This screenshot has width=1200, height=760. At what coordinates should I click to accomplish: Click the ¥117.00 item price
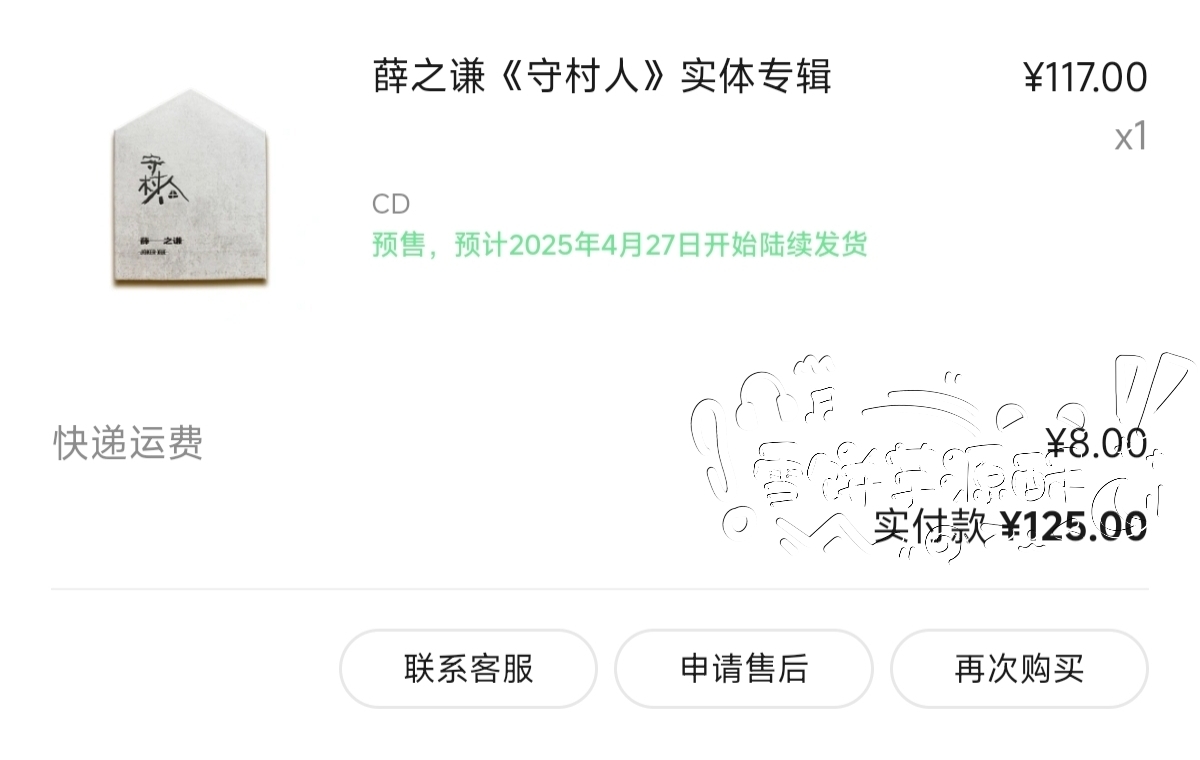[x=1085, y=77]
